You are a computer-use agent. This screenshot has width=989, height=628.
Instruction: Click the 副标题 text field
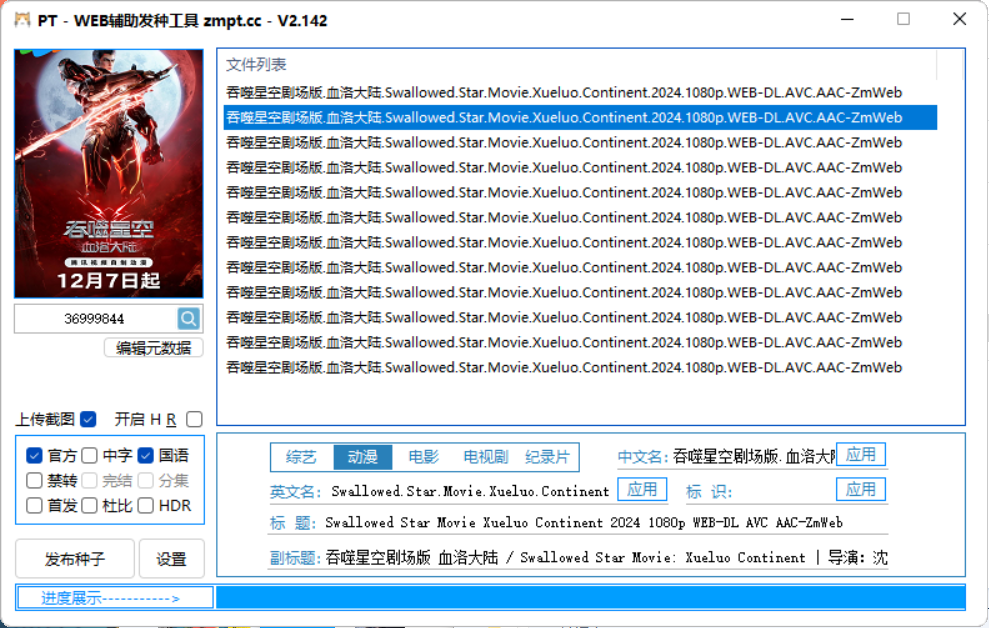605,558
